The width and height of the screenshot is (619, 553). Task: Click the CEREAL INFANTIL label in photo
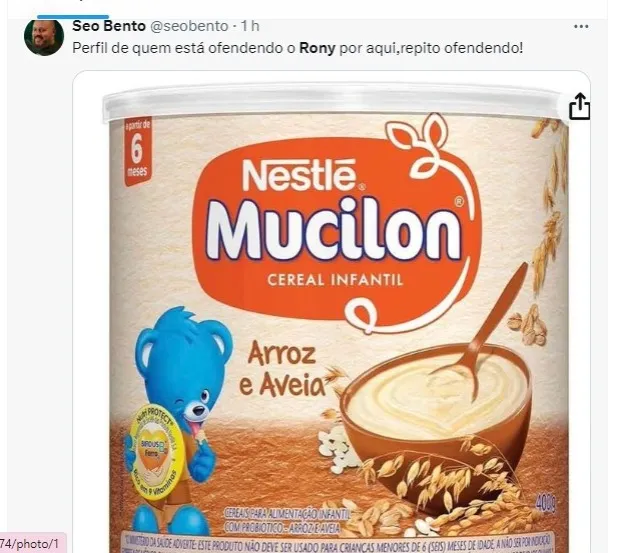click(335, 281)
